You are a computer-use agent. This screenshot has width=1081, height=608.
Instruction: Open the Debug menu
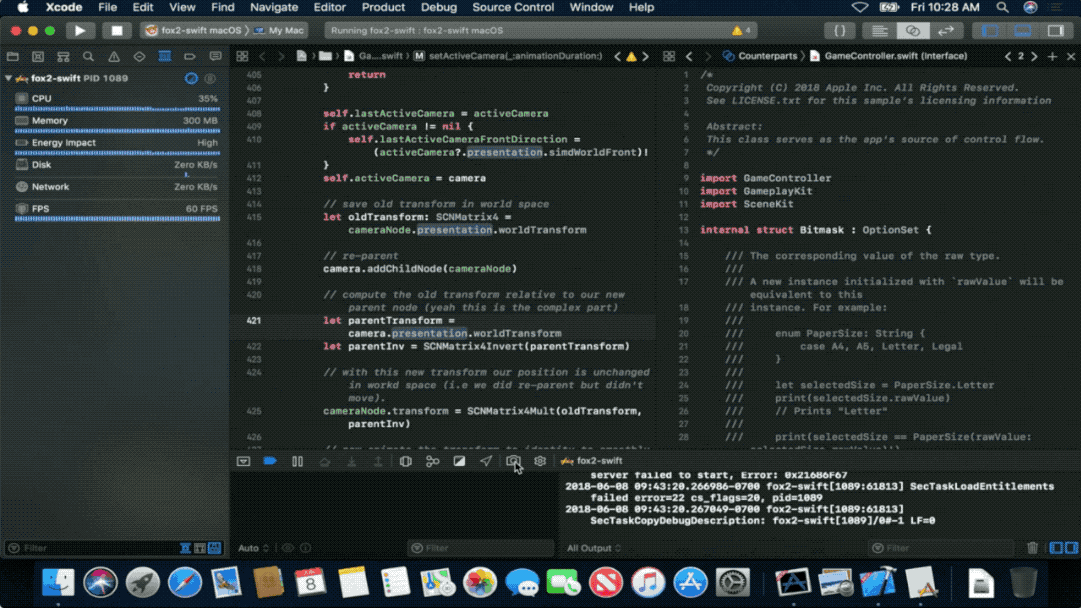pos(438,8)
